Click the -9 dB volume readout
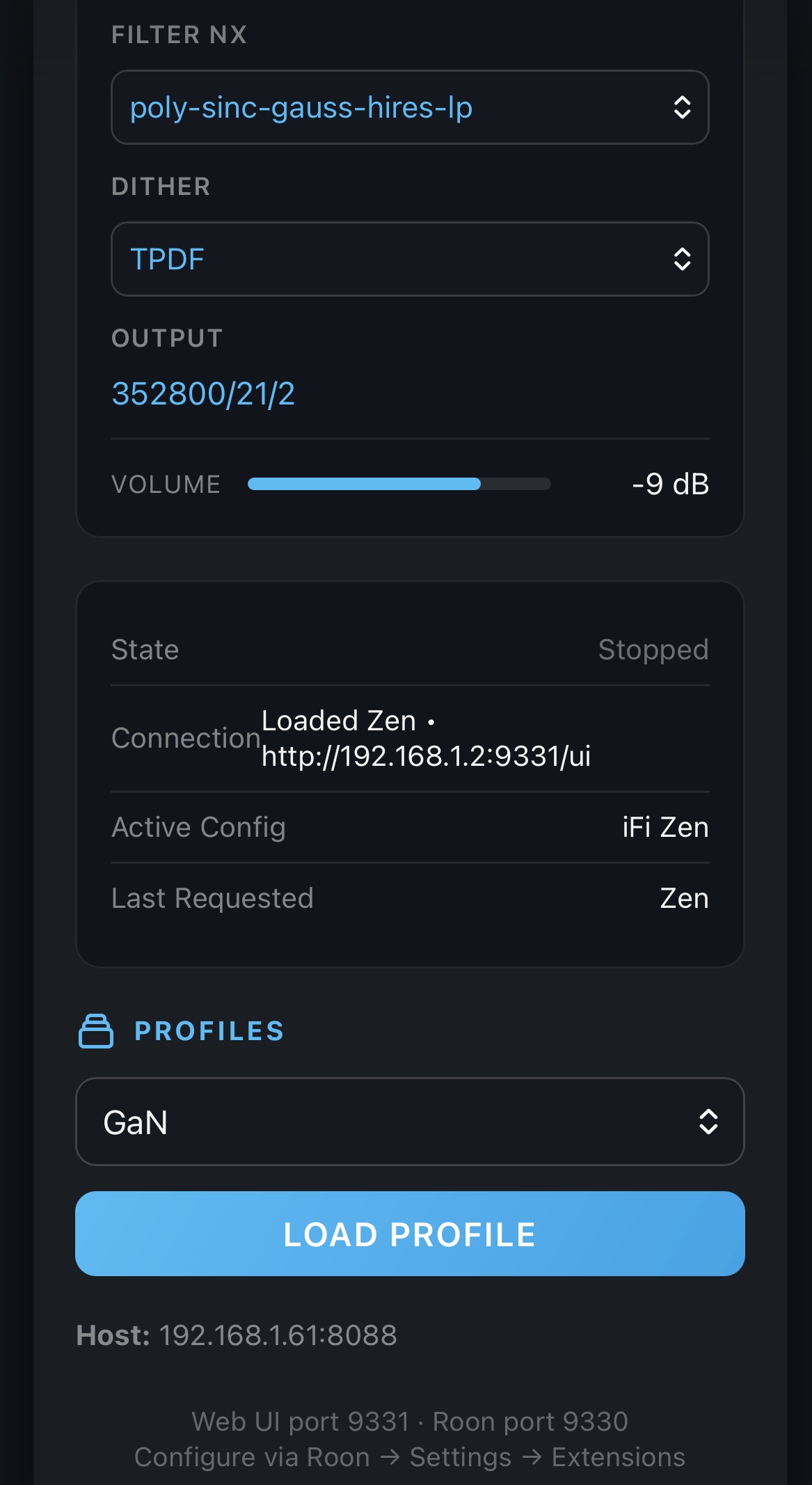812x1485 pixels. (x=670, y=484)
